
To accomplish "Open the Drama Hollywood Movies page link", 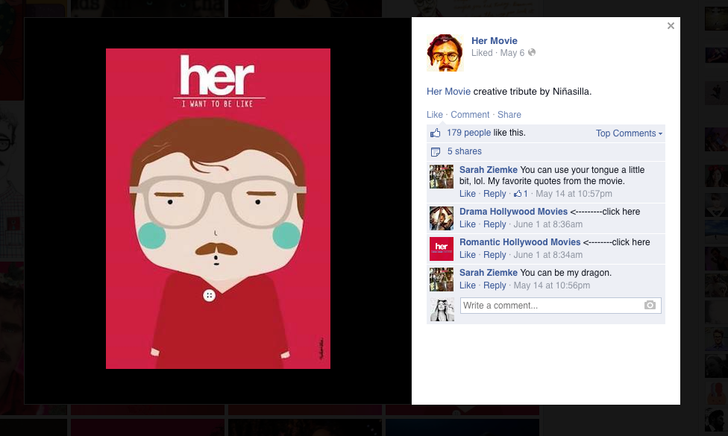I will pyautogui.click(x=514, y=212).
